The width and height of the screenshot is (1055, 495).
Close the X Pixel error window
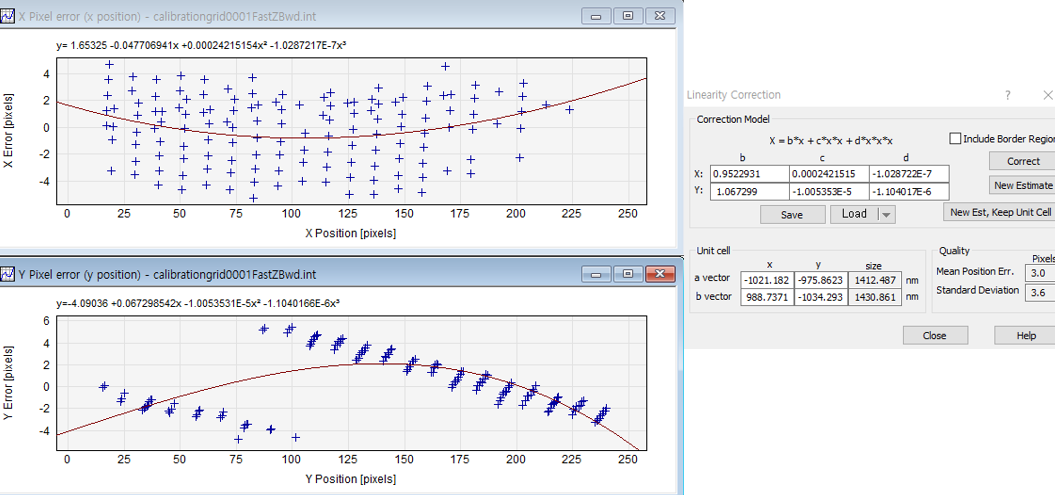659,15
